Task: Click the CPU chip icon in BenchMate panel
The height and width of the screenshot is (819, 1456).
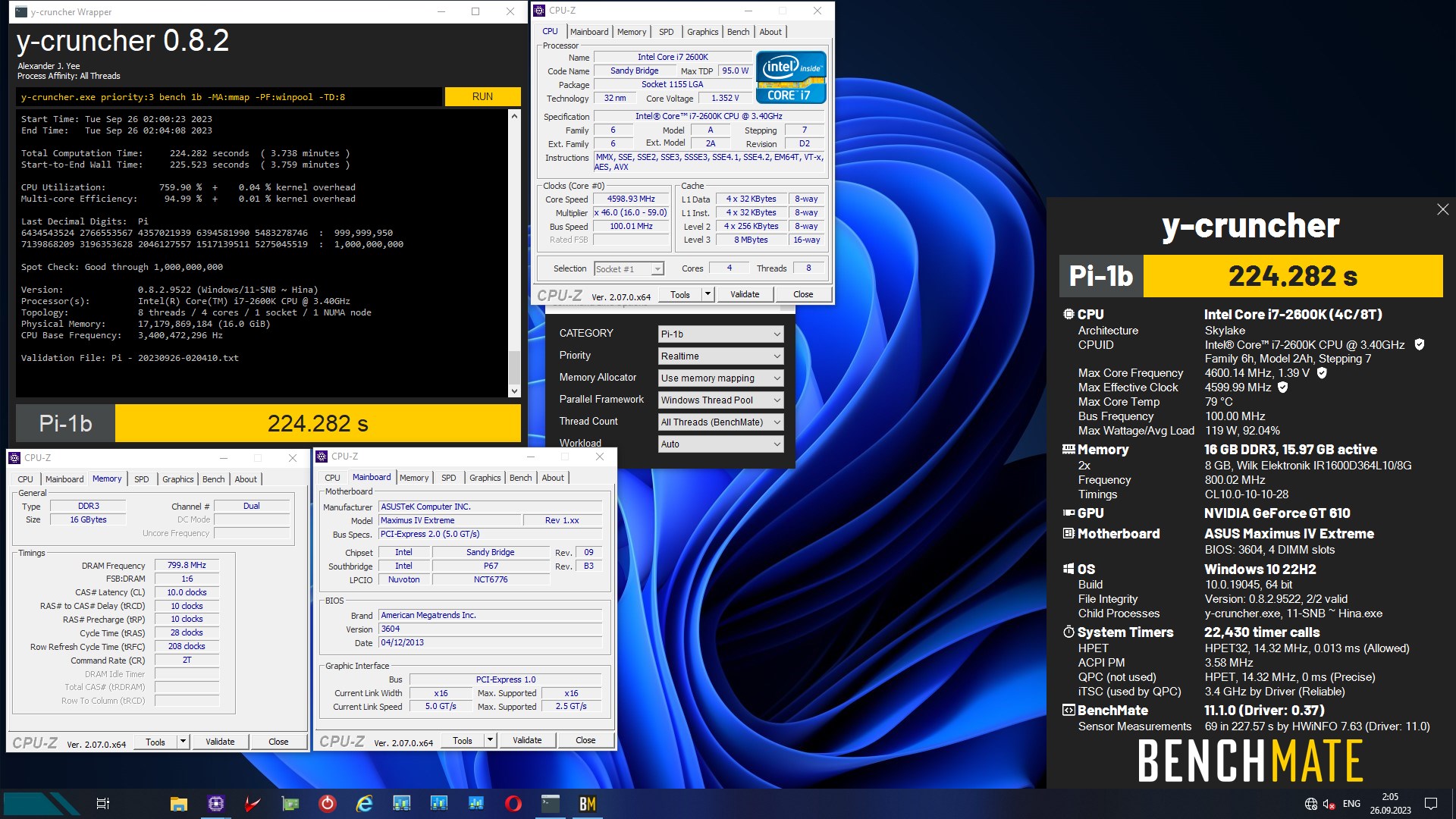Action: point(1068,314)
